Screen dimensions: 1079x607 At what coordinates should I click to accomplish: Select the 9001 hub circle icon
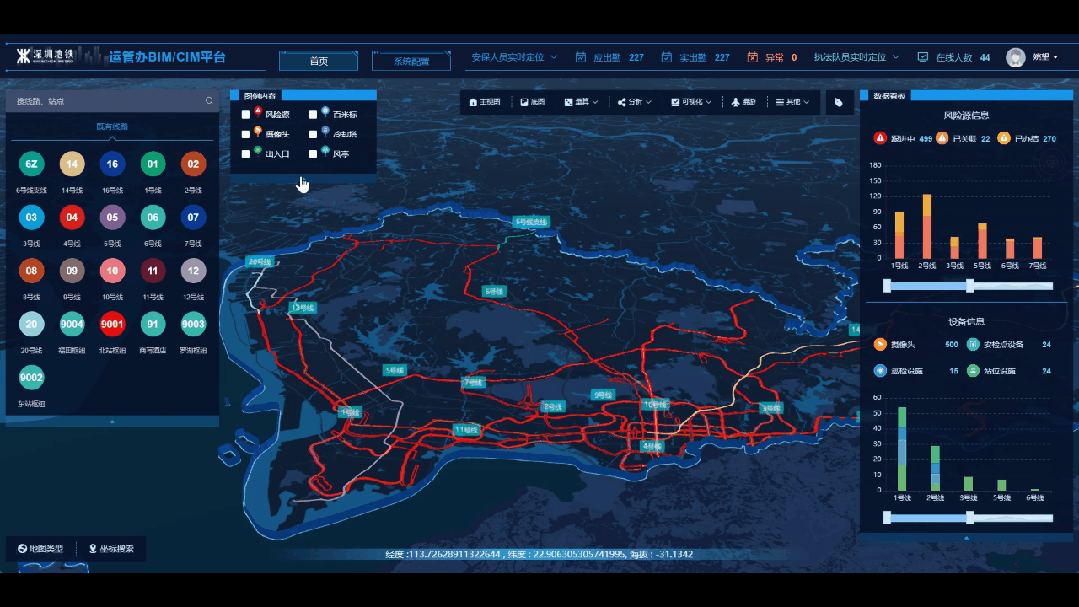pos(112,324)
